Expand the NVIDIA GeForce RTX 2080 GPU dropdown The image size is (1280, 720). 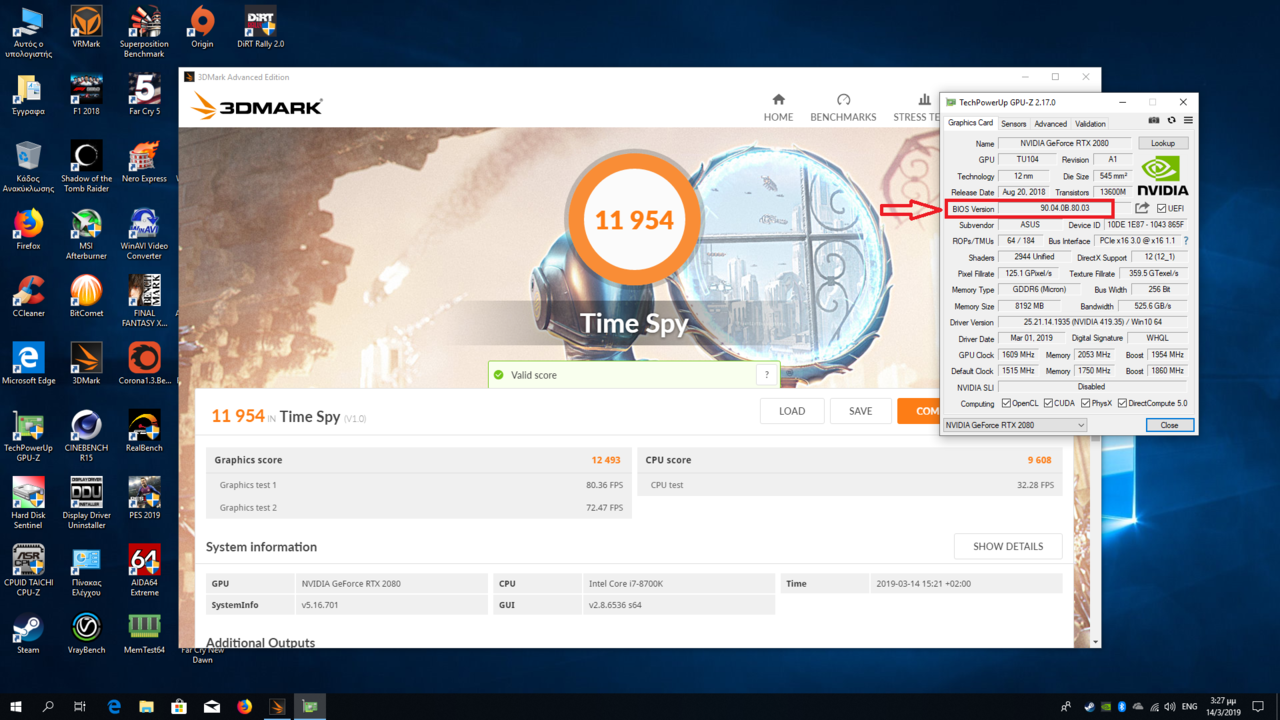[x=1015, y=425]
